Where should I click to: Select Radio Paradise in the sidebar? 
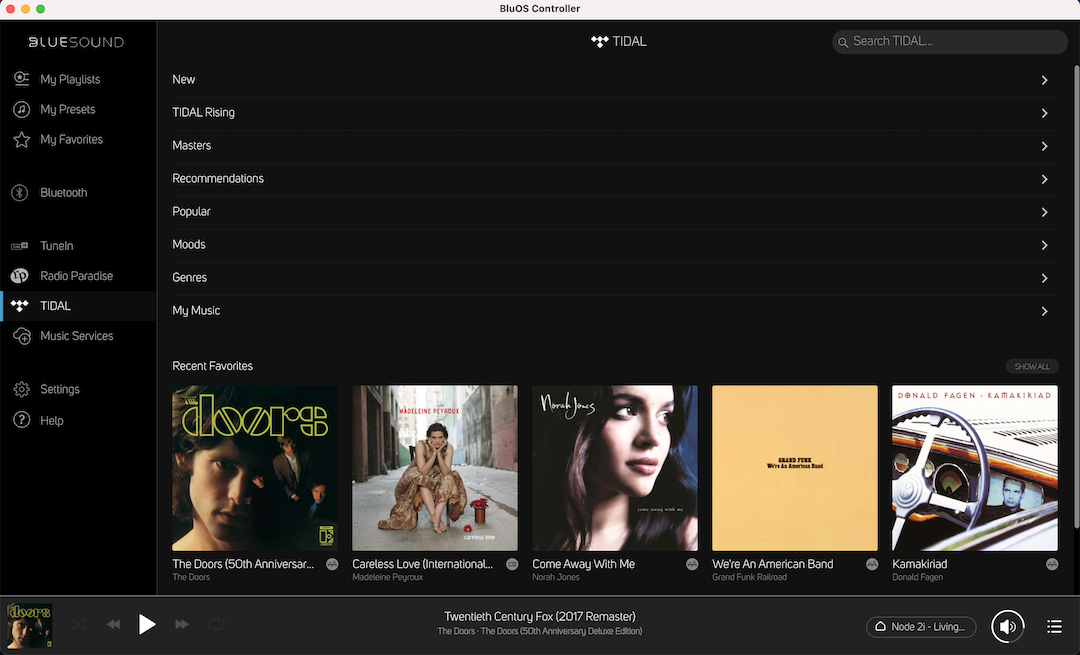click(76, 276)
